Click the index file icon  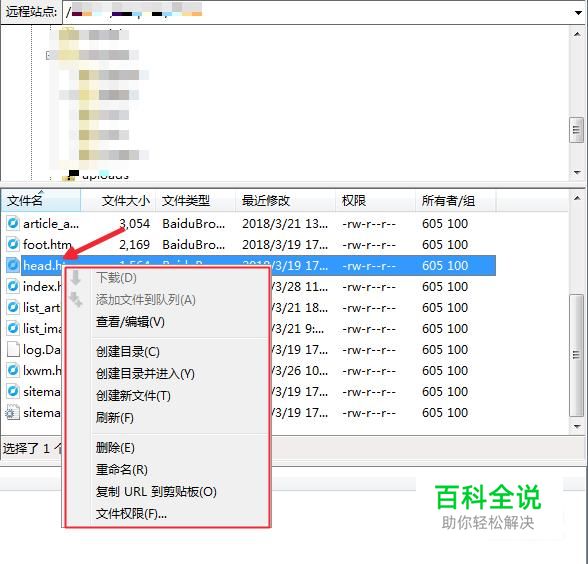13,286
